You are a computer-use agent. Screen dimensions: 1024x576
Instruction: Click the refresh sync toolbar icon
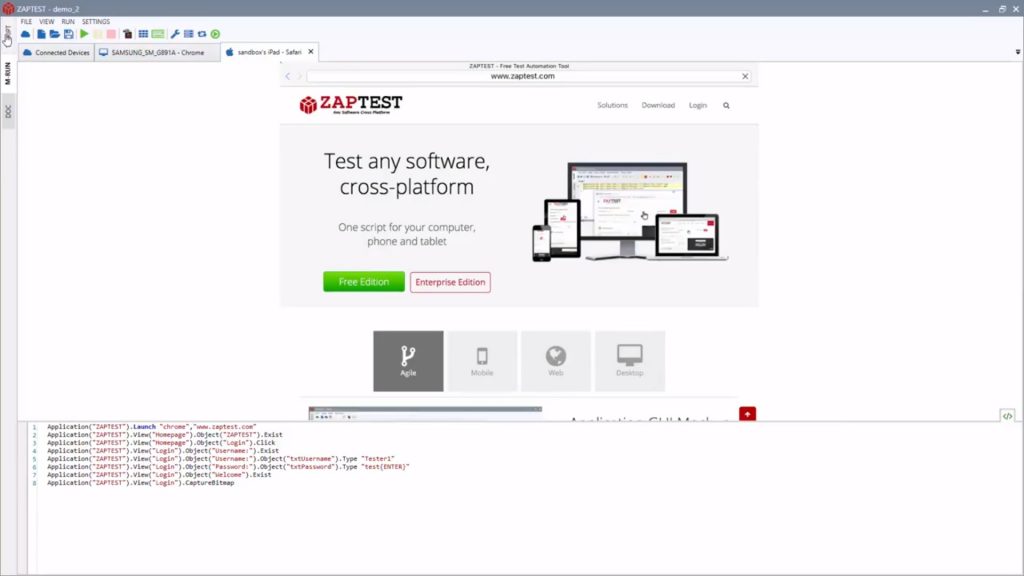202,34
